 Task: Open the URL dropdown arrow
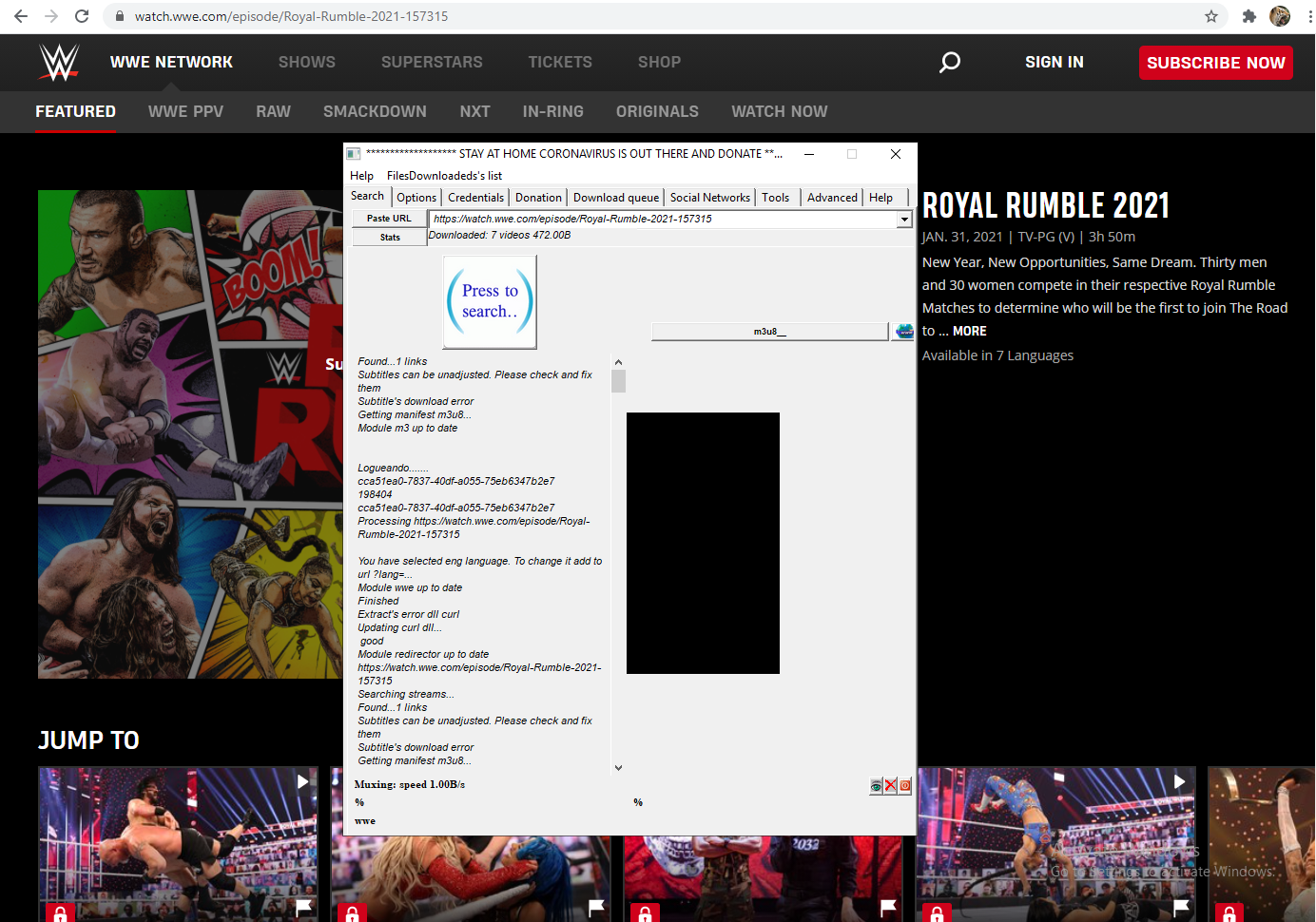(x=904, y=220)
